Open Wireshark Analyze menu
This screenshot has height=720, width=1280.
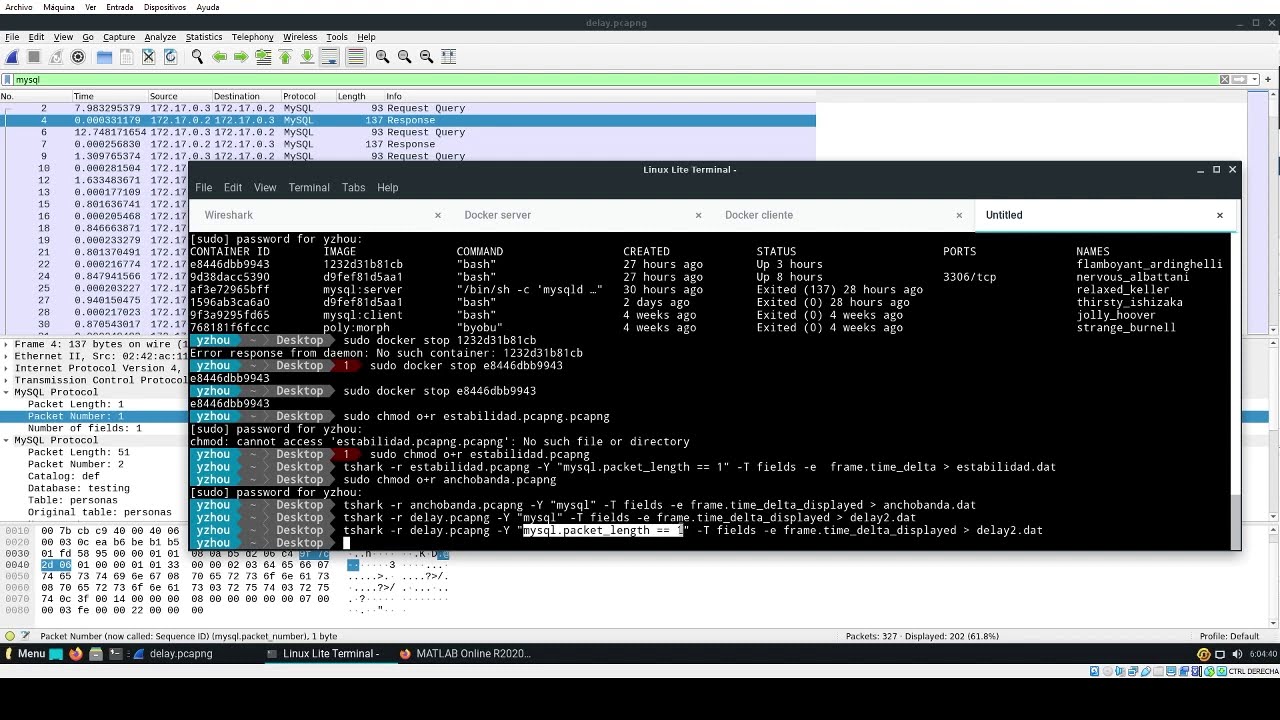160,37
